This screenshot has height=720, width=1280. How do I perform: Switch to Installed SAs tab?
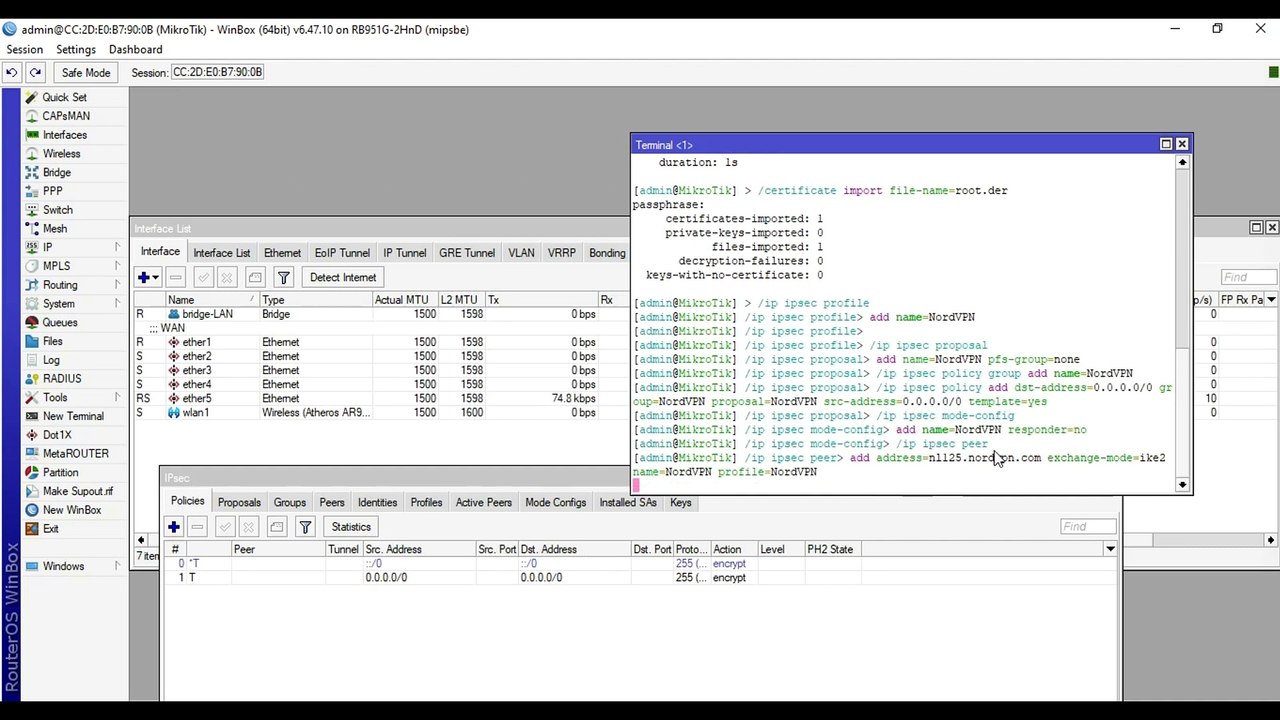tap(628, 502)
